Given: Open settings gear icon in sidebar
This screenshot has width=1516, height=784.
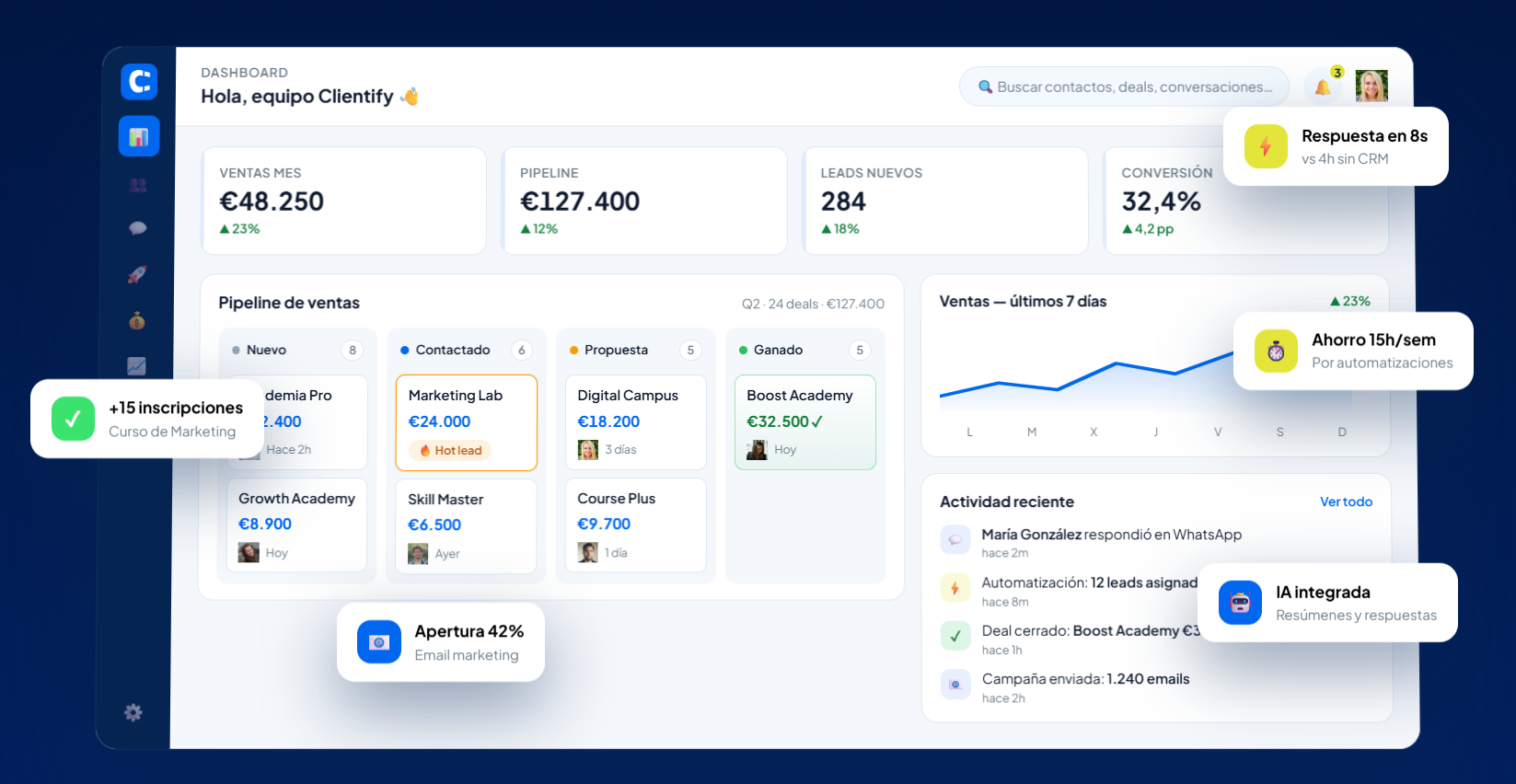Looking at the screenshot, I should click(133, 712).
